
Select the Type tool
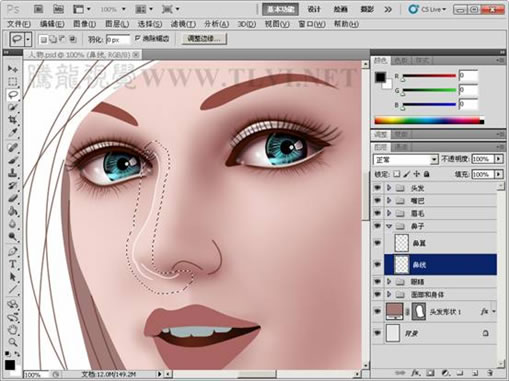[13, 264]
